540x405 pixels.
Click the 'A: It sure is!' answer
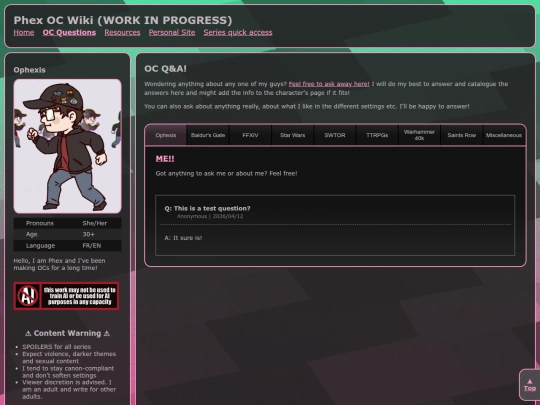(x=183, y=238)
